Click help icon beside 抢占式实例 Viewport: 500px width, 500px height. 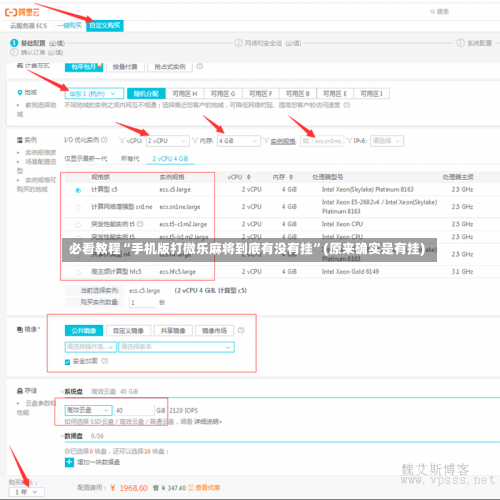200,66
